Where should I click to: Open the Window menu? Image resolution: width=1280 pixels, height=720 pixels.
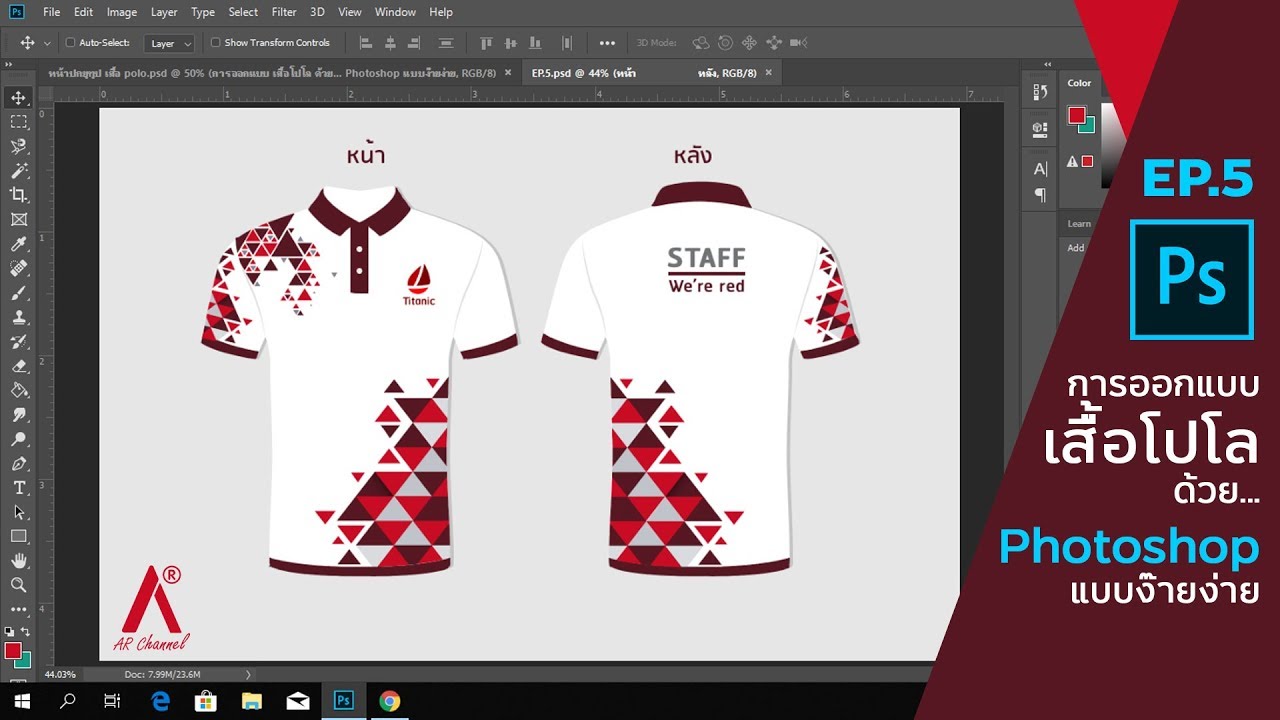coord(395,12)
